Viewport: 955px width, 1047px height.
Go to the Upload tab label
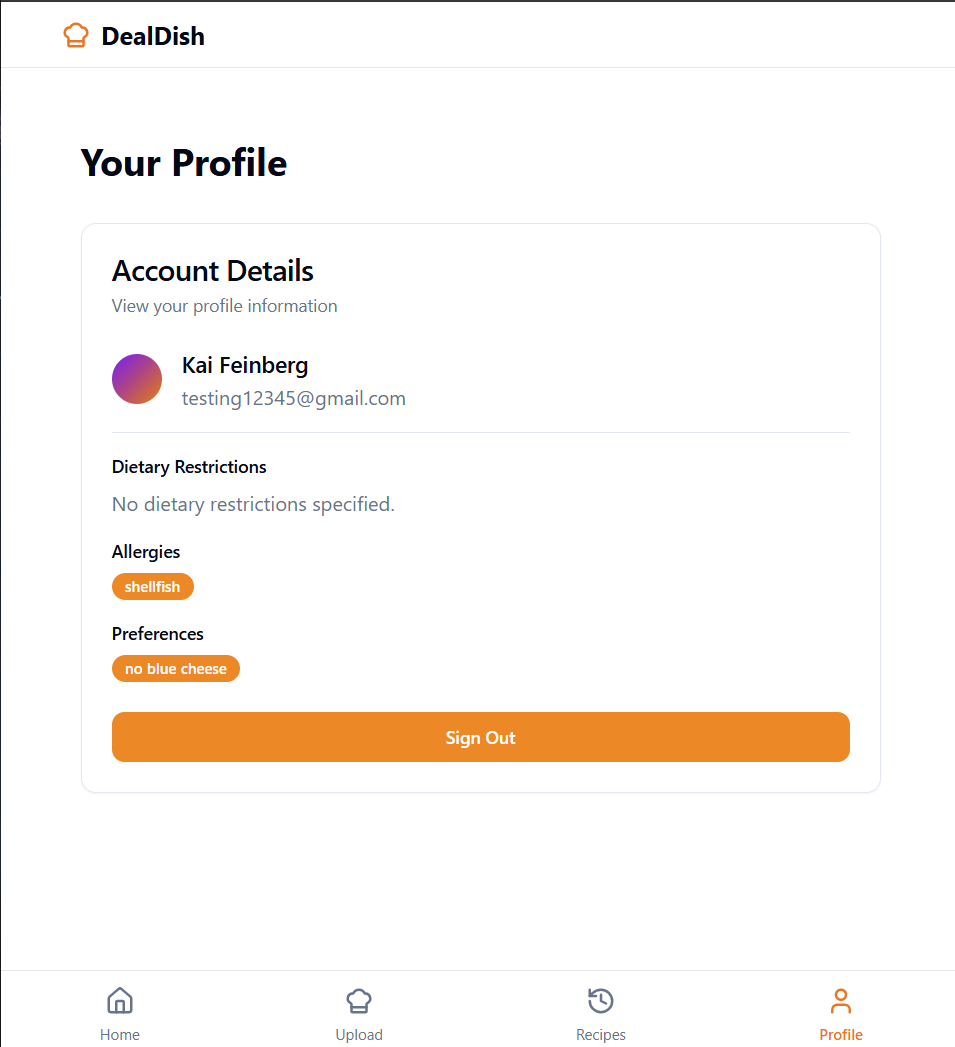359,1035
